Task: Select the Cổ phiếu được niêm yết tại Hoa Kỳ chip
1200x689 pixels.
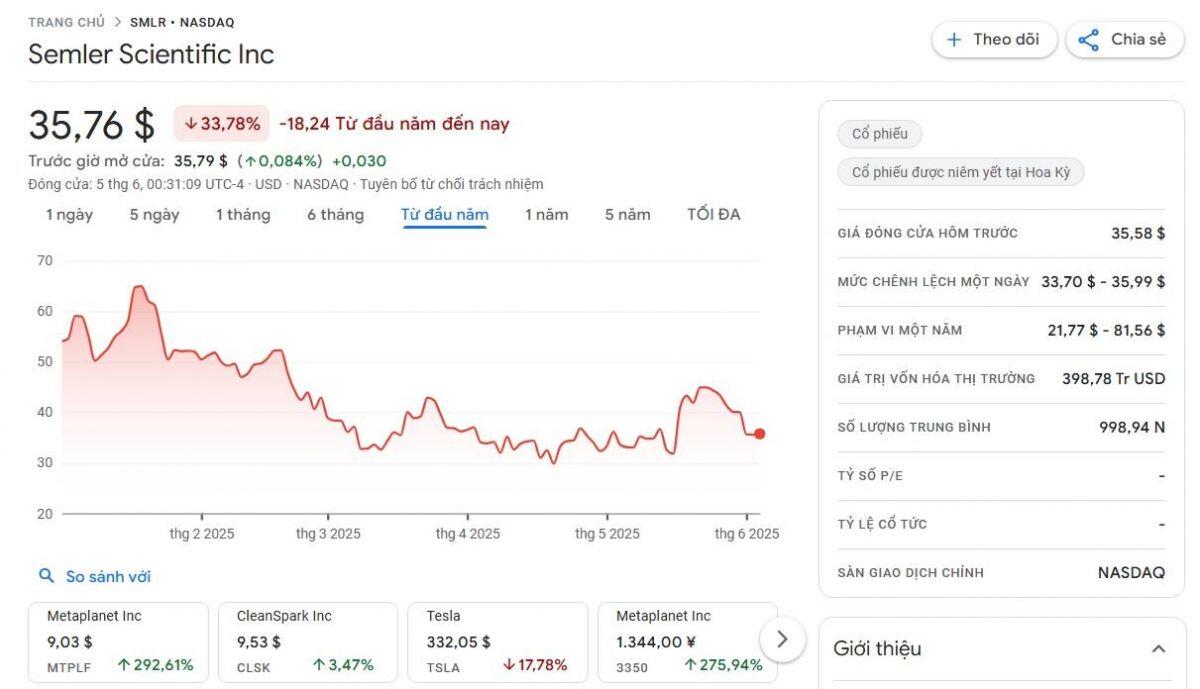Action: (962, 171)
